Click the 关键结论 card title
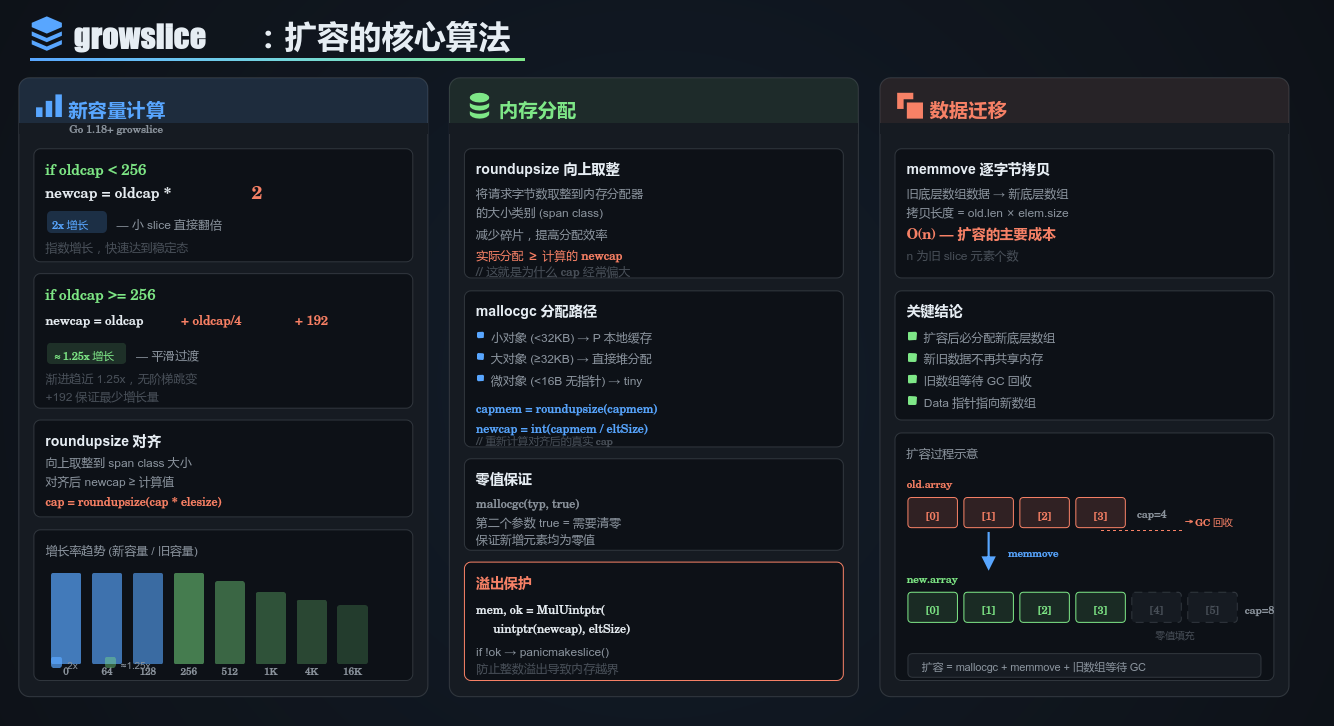This screenshot has width=1334, height=726. (934, 312)
